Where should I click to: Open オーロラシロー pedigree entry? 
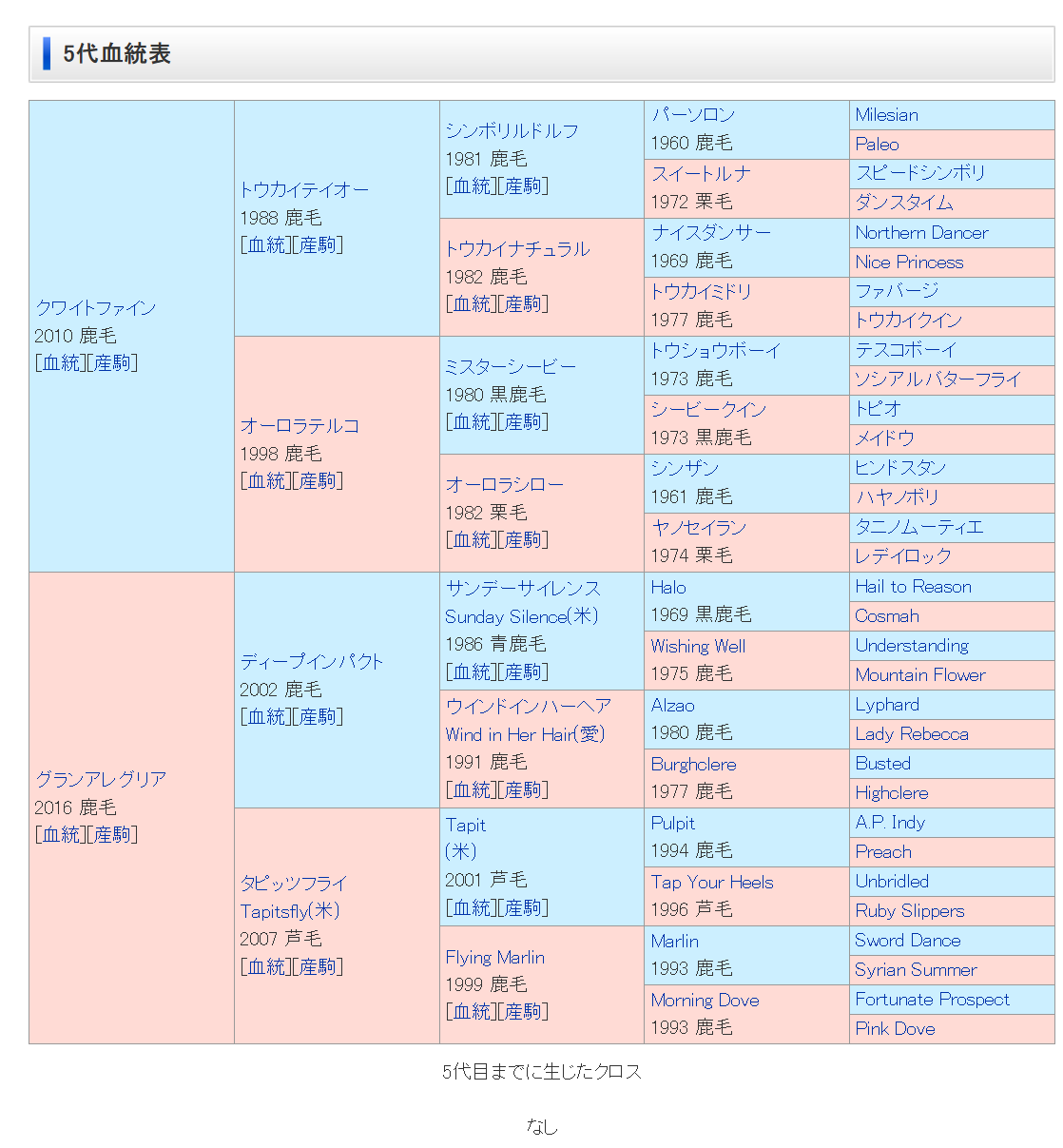pyautogui.click(x=505, y=484)
